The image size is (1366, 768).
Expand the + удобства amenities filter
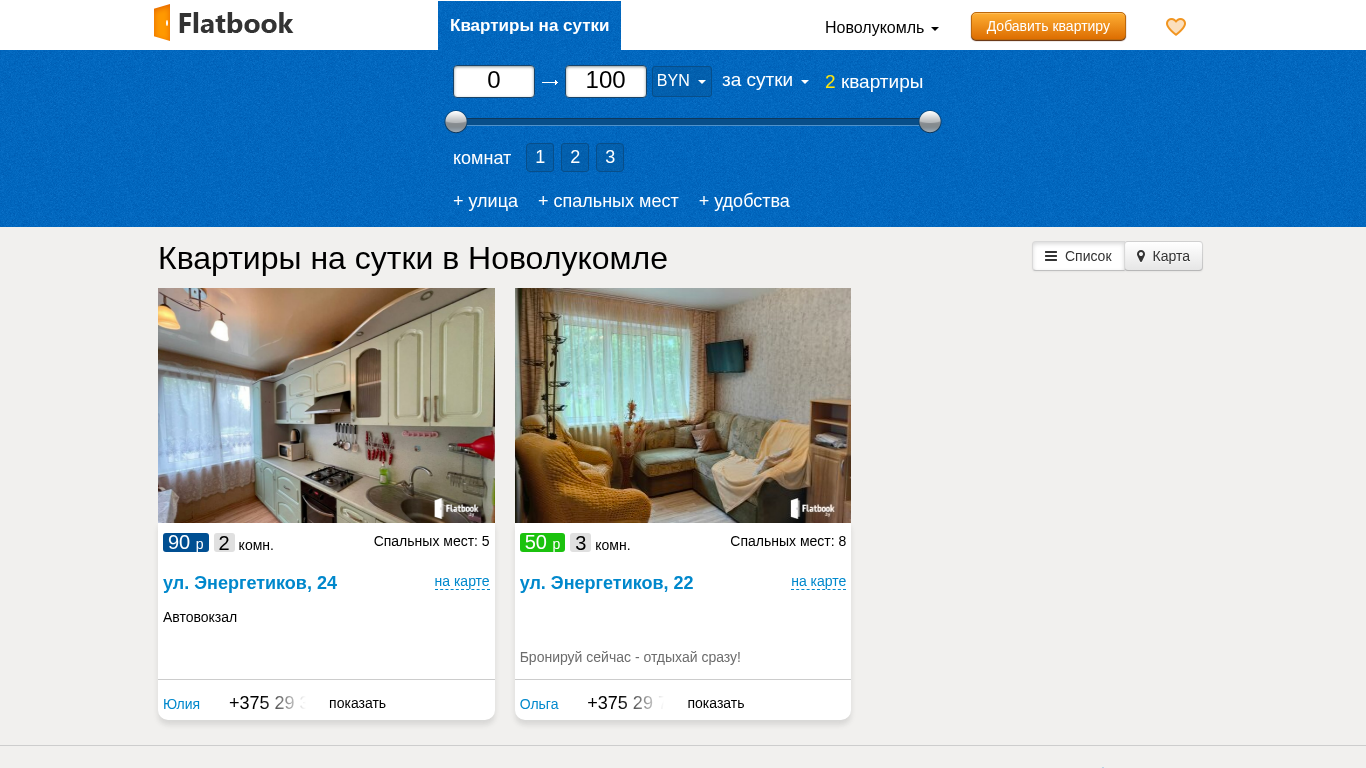744,201
